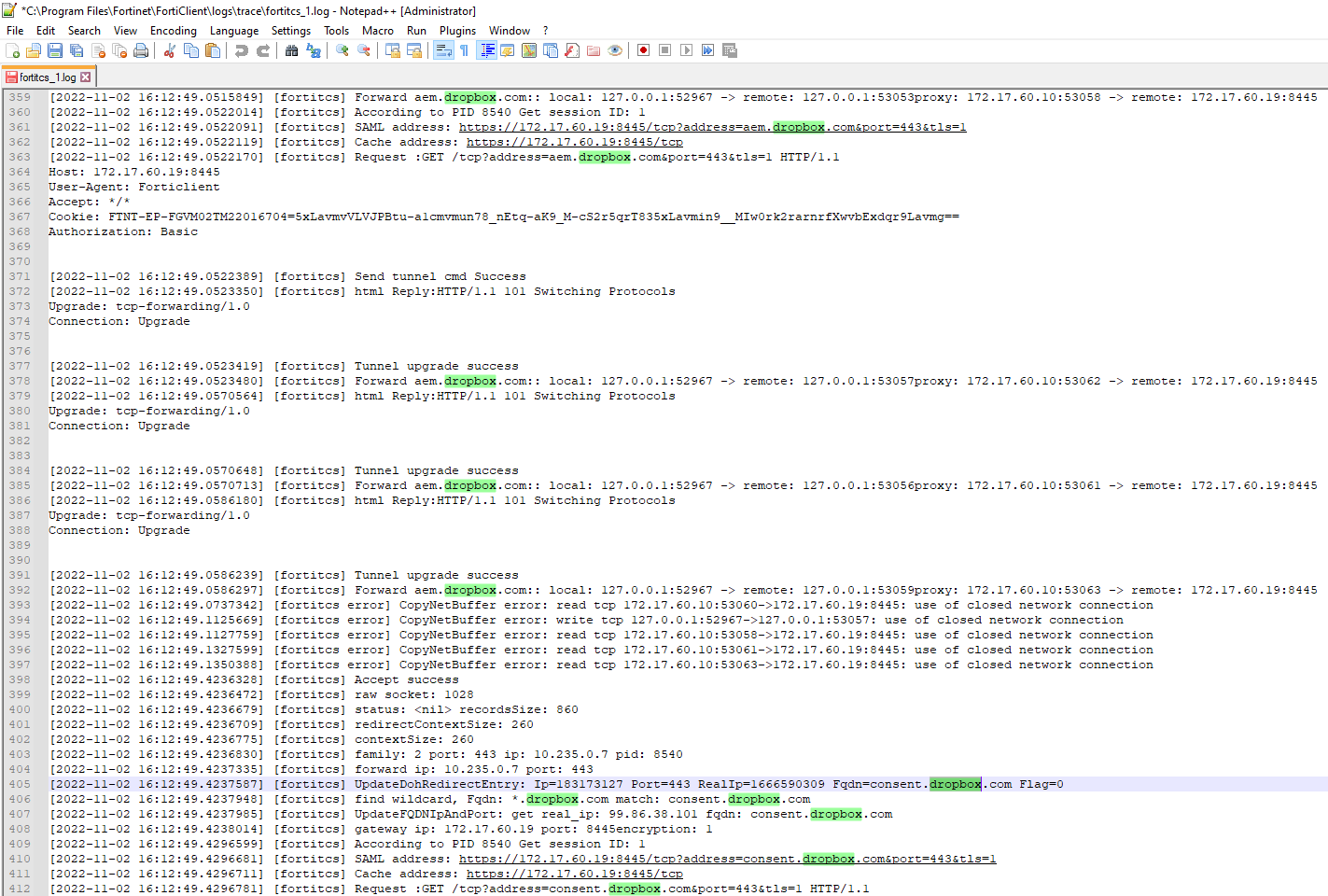Click the Cookie line starting 'FTNT-EP-FGVM02TM22016704'
Screen dimensions: 1328x896
click(x=504, y=217)
